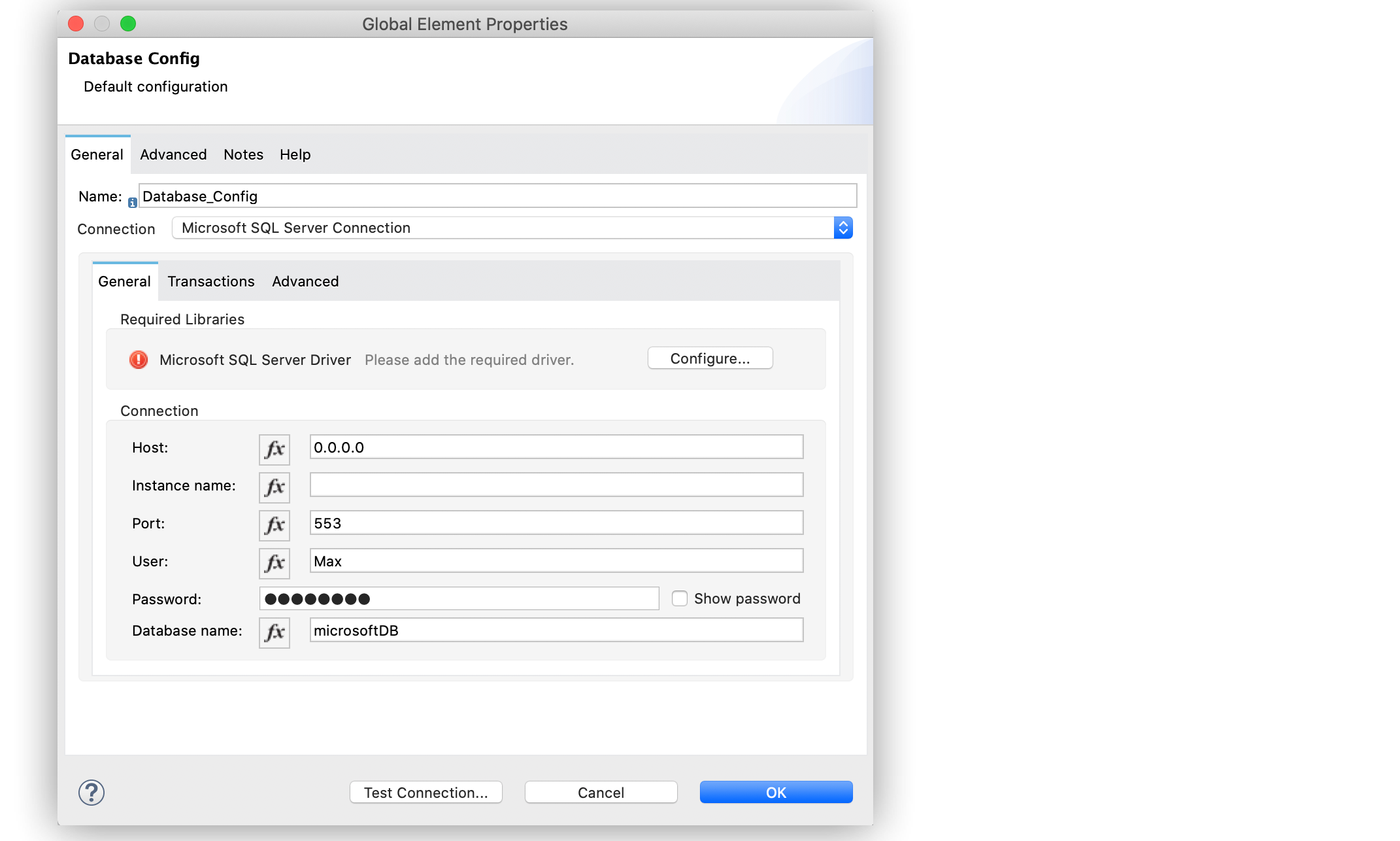Check the Show password checkbox
The image size is (1400, 841).
679,599
